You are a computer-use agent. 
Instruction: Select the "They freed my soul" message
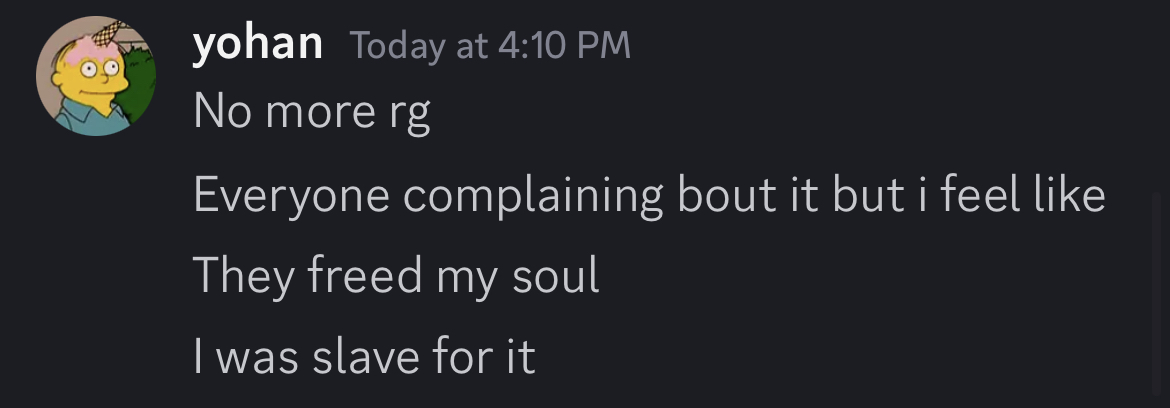point(395,275)
